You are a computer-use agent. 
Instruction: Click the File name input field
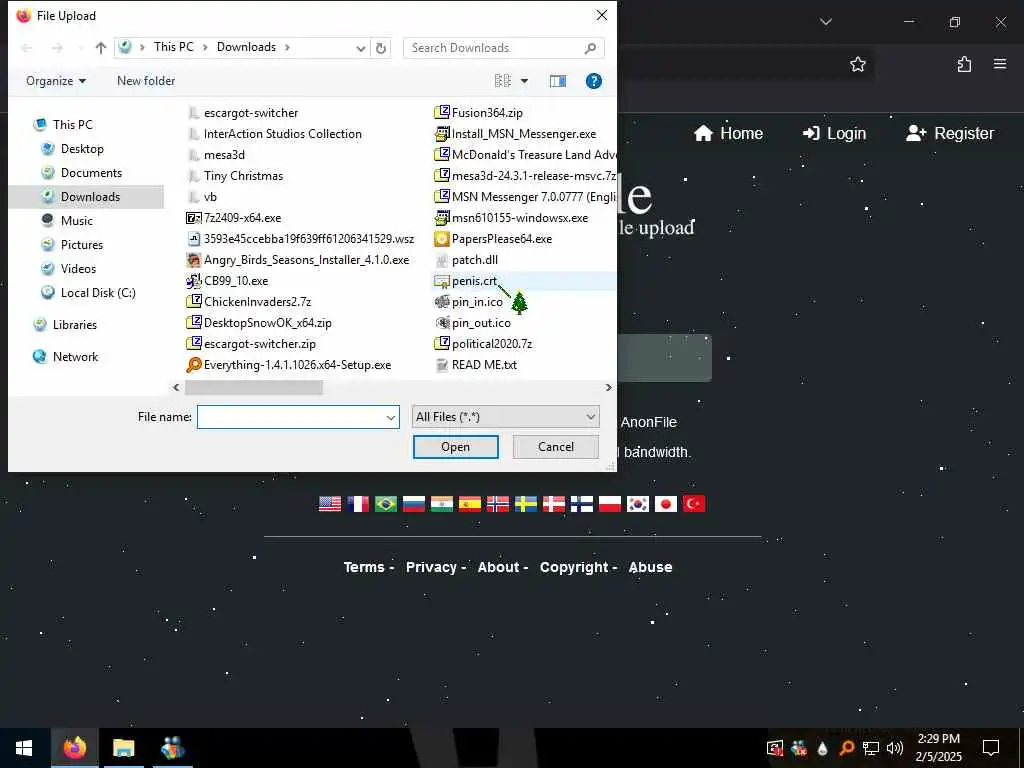pyautogui.click(x=291, y=417)
